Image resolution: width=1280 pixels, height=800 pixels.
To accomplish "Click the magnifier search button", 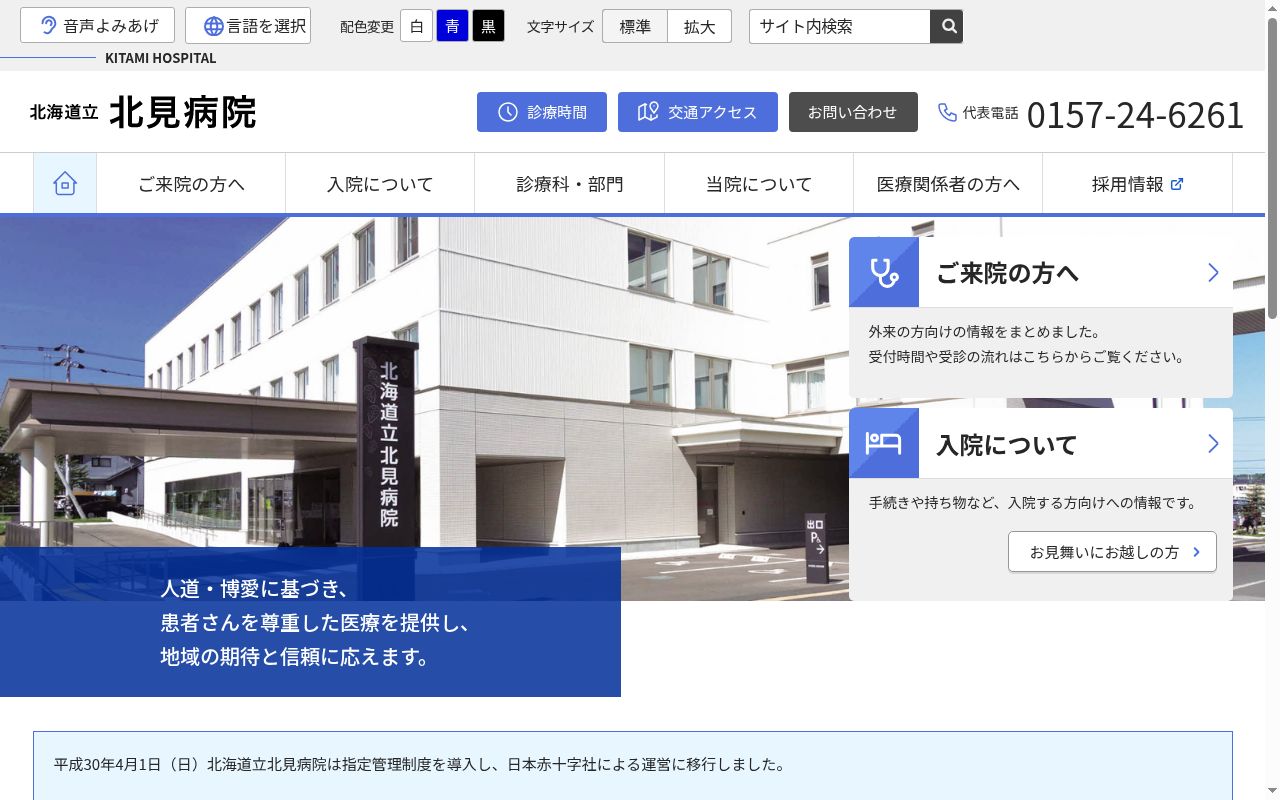I will click(946, 26).
